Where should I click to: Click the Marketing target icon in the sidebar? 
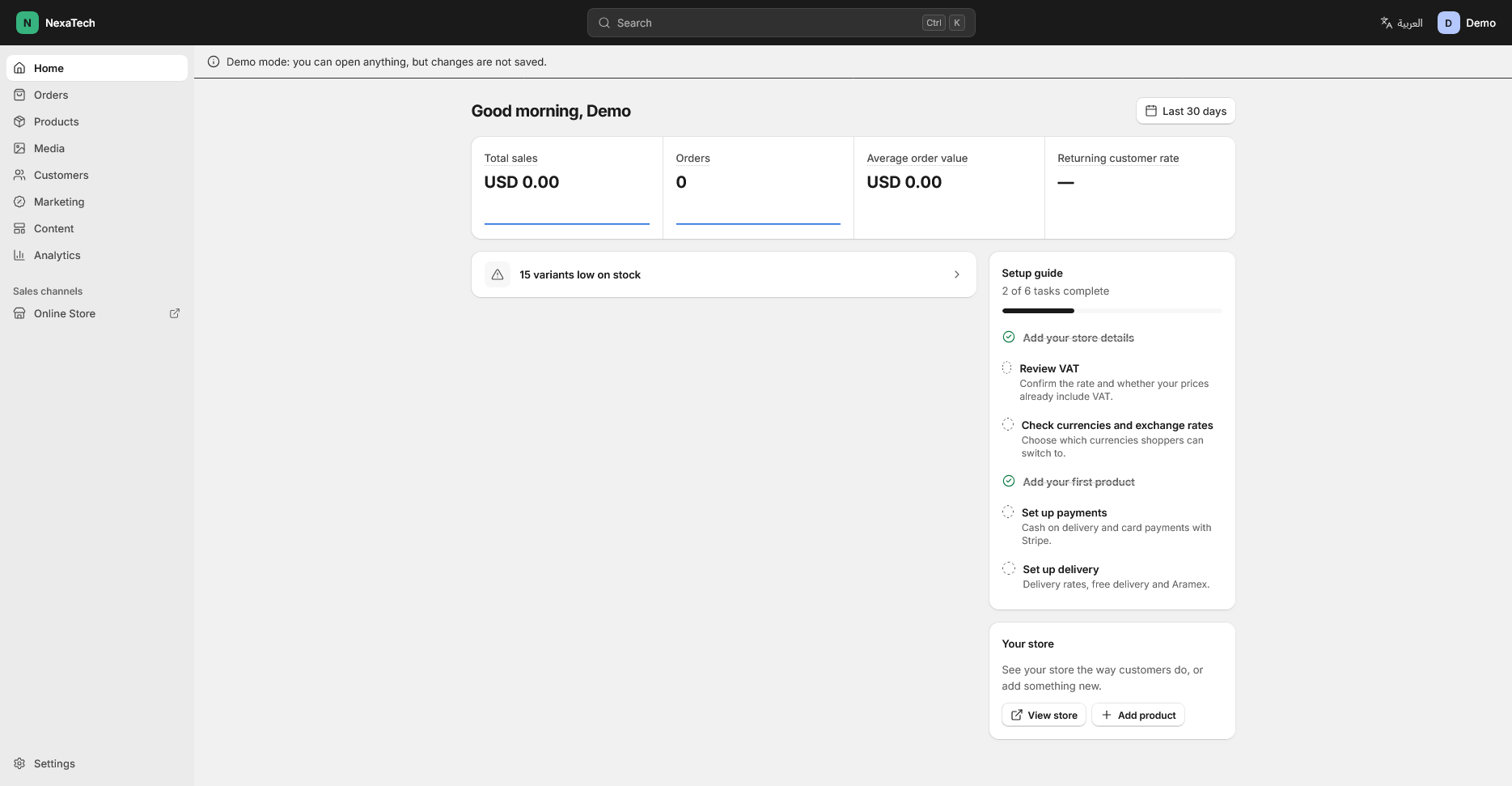click(19, 202)
